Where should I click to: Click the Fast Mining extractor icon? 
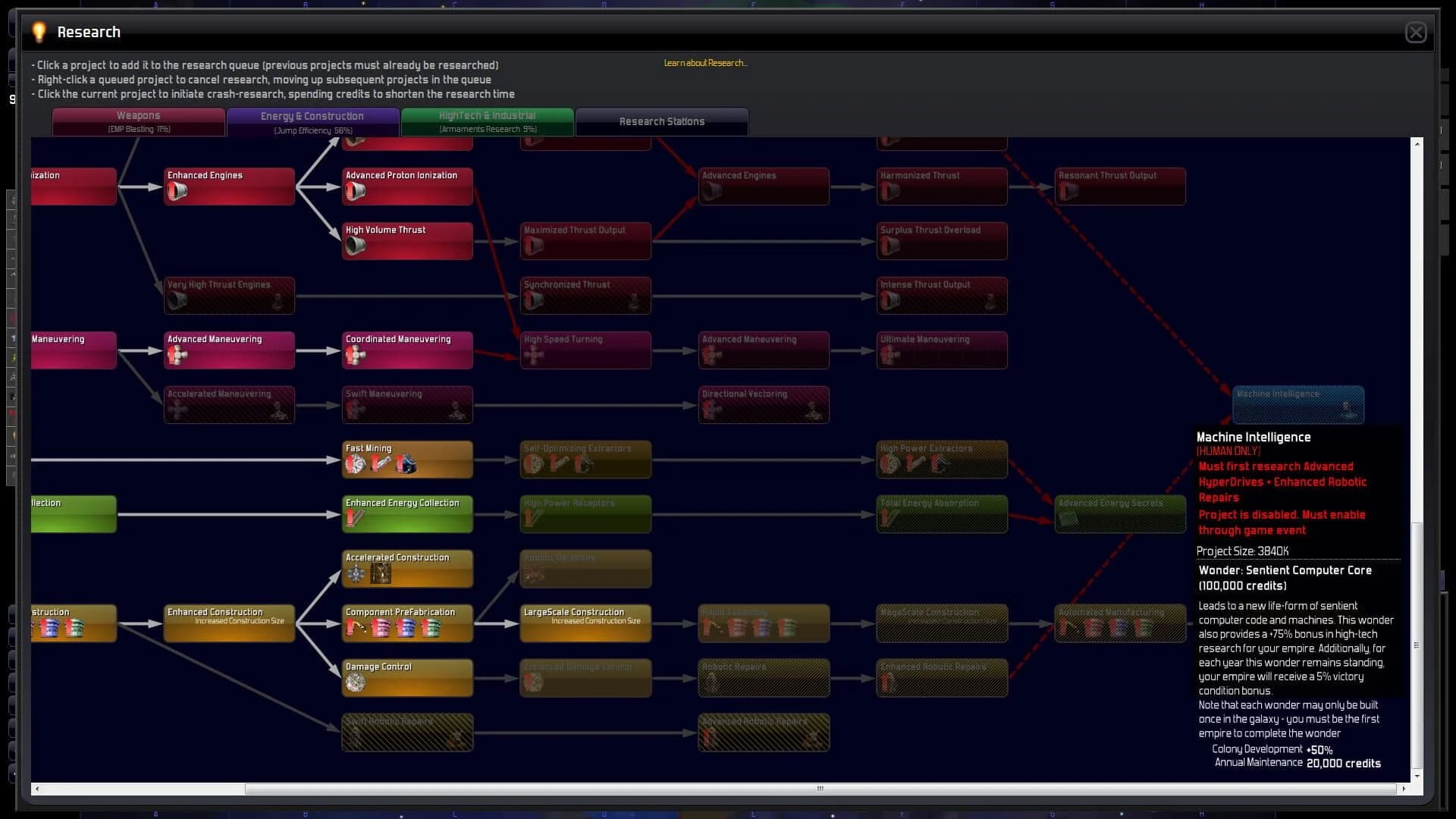(x=356, y=464)
